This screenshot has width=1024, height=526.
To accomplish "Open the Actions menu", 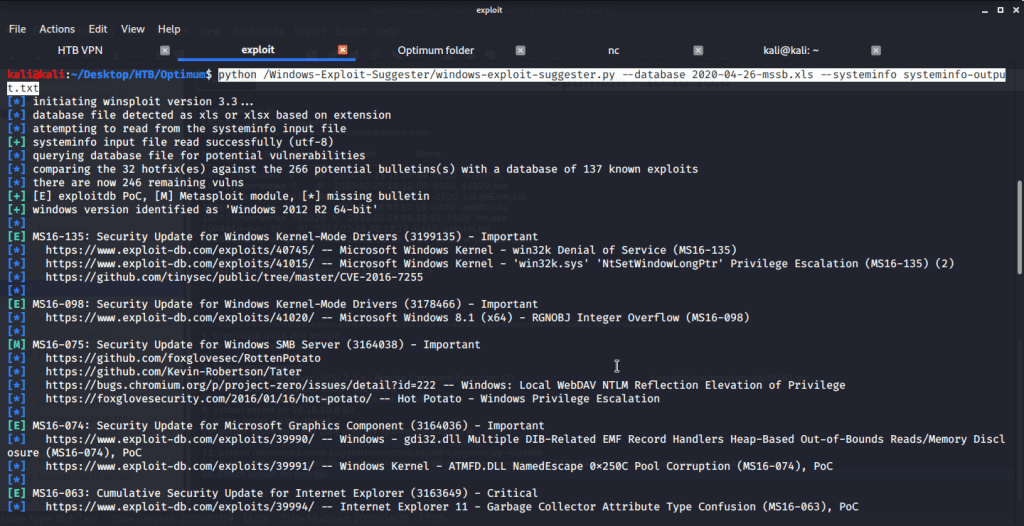I will pyautogui.click(x=57, y=29).
